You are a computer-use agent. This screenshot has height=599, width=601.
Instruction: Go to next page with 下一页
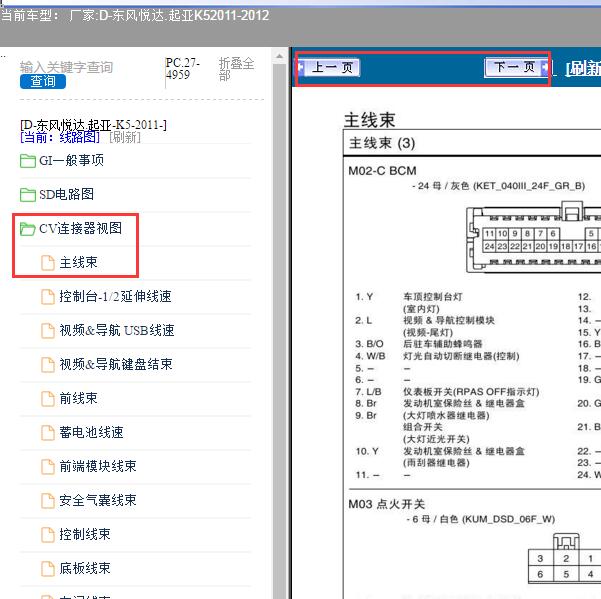[x=515, y=68]
